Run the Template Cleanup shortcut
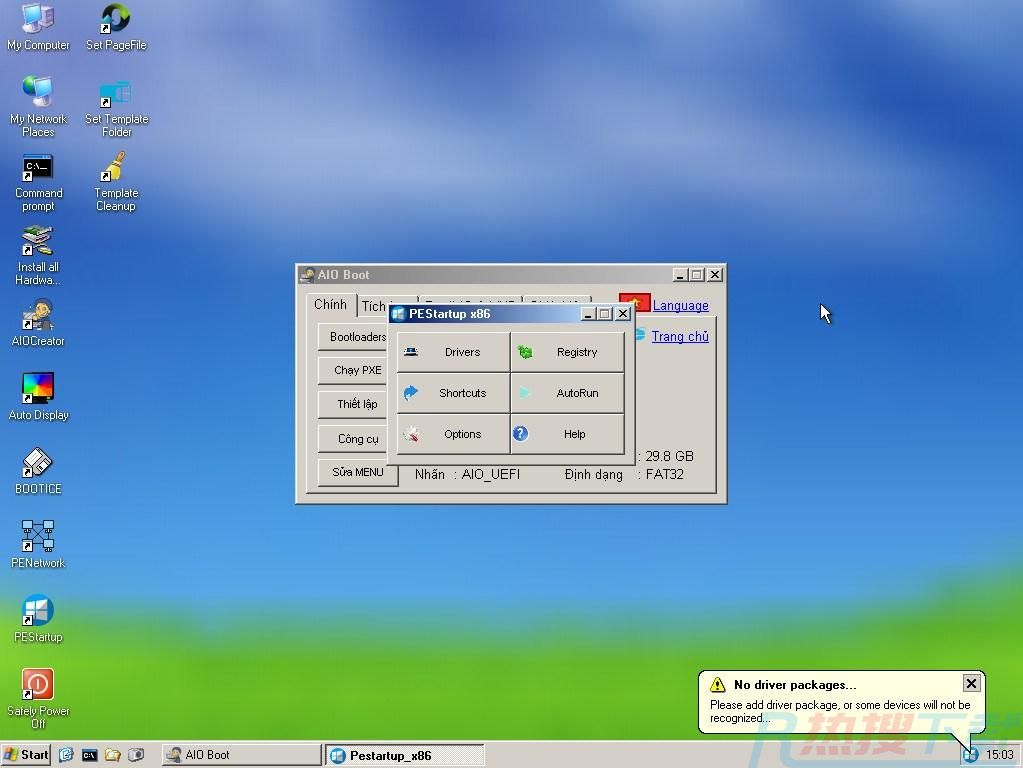Viewport: 1023px width, 768px height. [115, 181]
